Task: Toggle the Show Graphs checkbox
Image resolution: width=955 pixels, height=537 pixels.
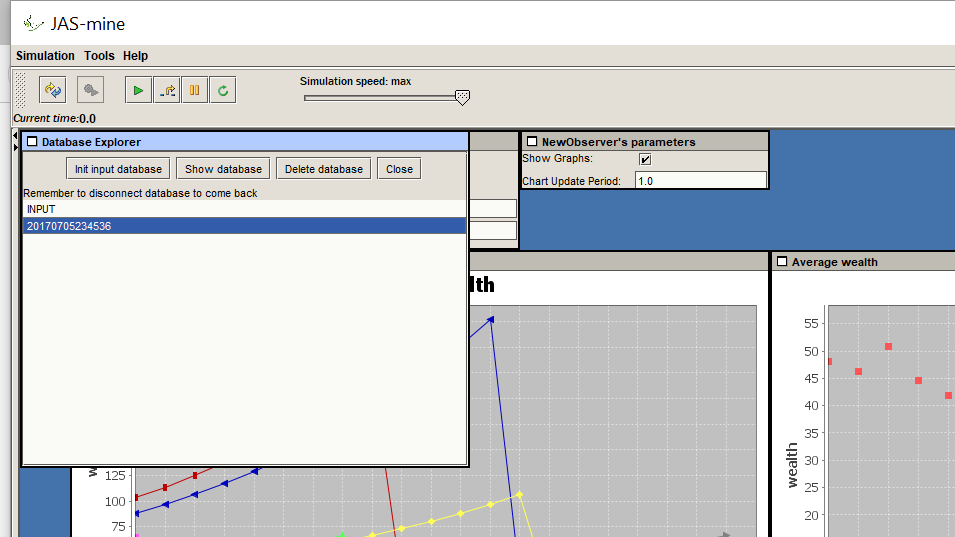Action: point(645,159)
